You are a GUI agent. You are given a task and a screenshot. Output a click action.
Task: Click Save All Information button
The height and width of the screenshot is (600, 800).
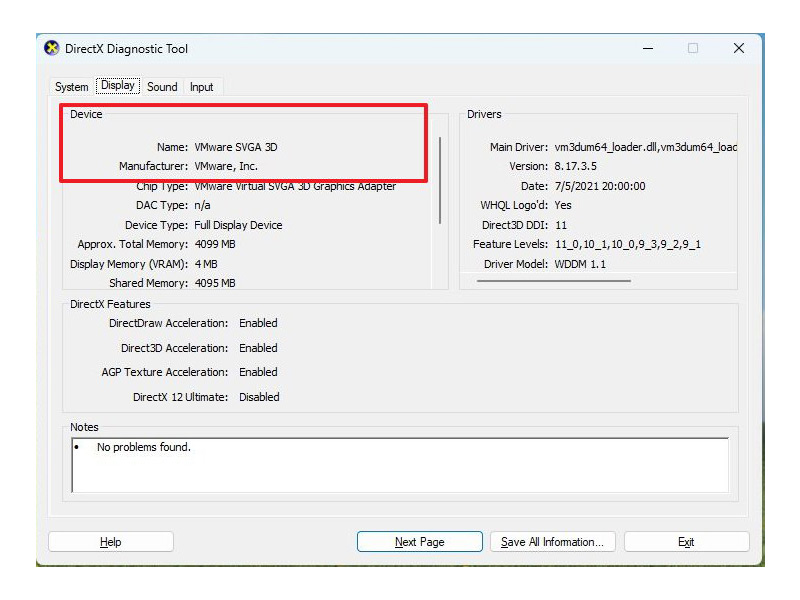click(553, 542)
